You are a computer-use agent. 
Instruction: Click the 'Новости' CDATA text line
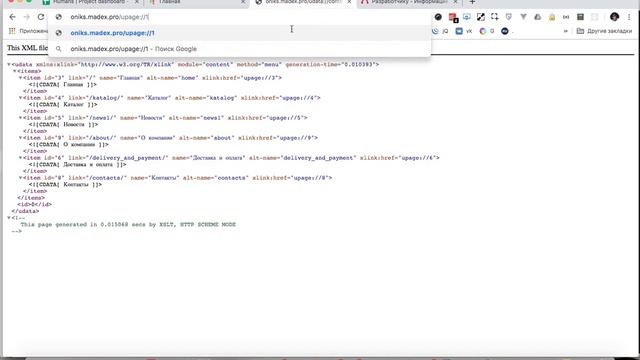tap(63, 124)
